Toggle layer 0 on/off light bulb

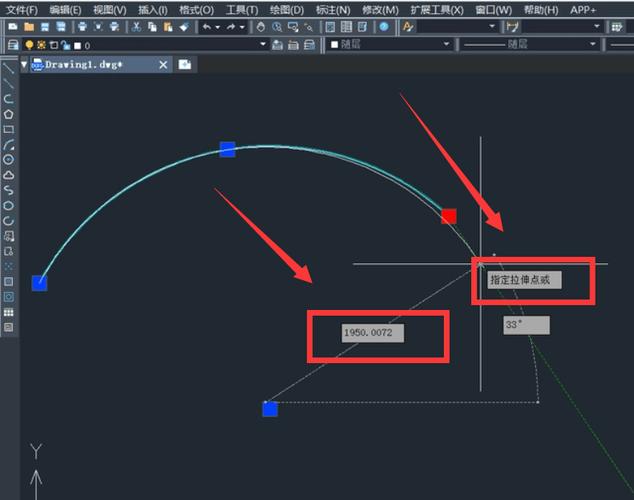pos(29,45)
